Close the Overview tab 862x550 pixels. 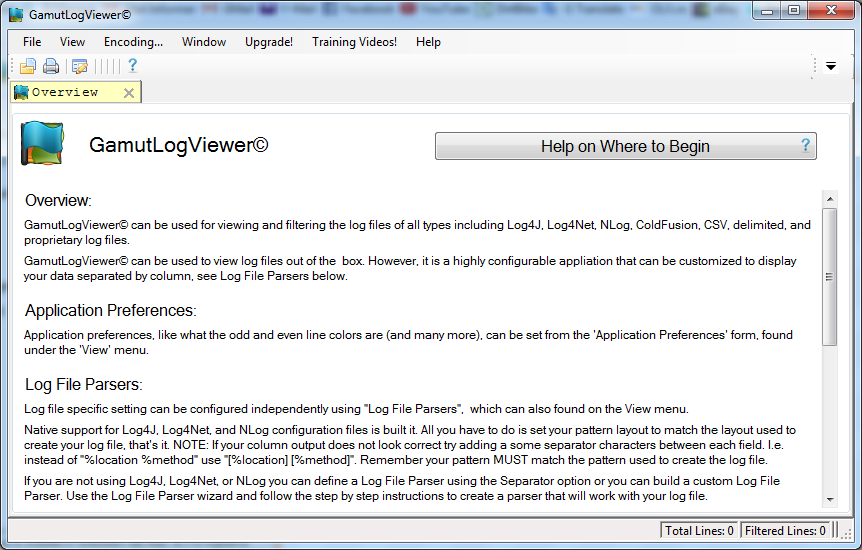pos(128,93)
